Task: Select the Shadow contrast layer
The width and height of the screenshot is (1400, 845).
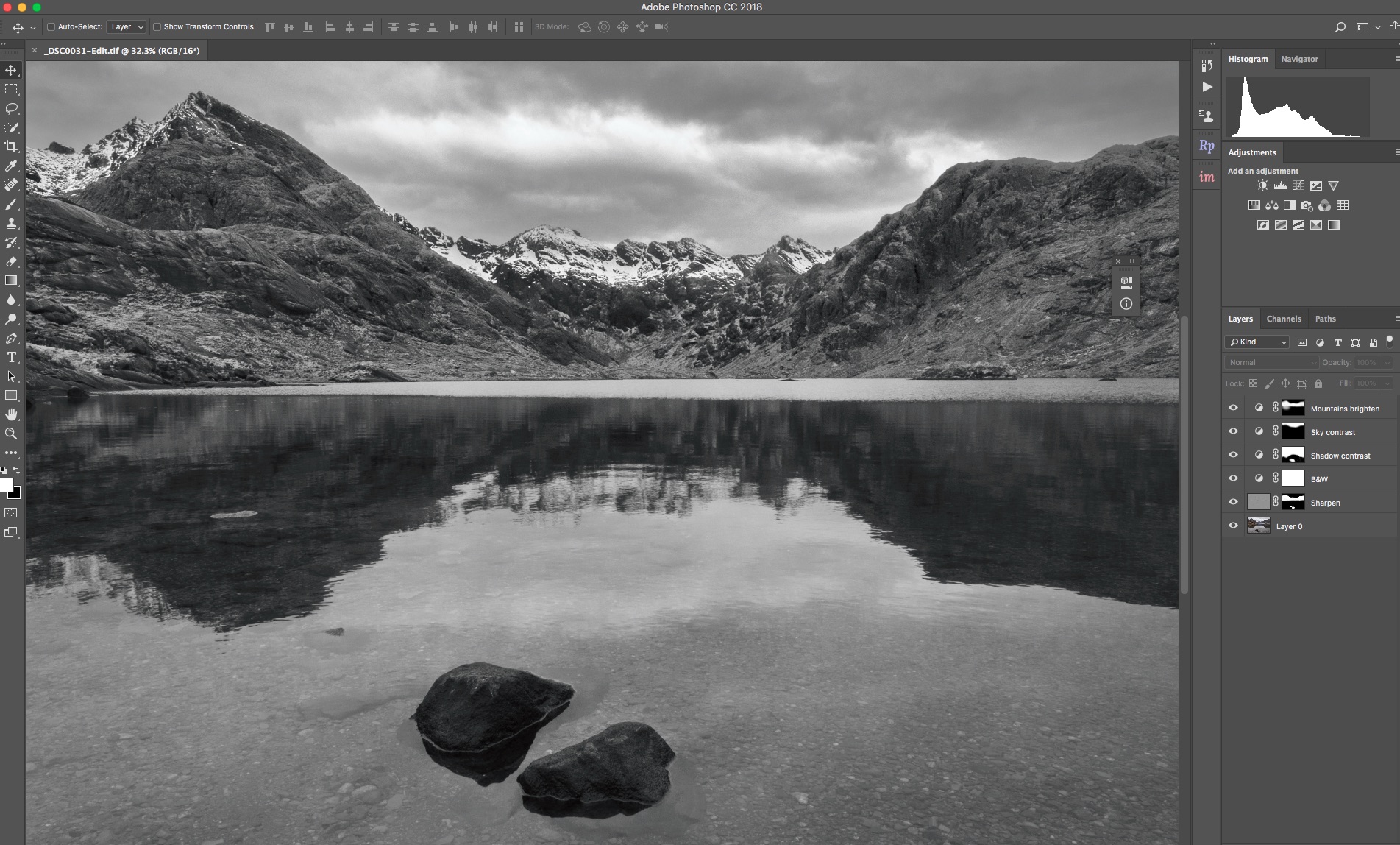Action: coord(1340,456)
